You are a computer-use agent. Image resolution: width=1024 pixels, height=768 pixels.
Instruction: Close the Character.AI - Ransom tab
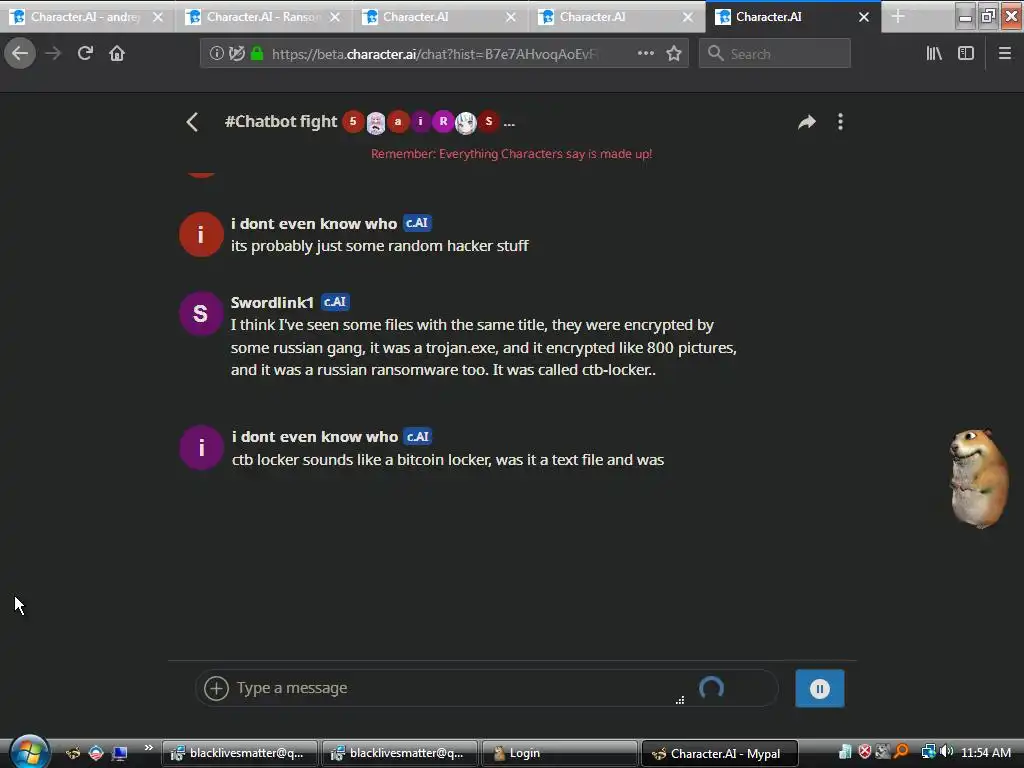334,17
